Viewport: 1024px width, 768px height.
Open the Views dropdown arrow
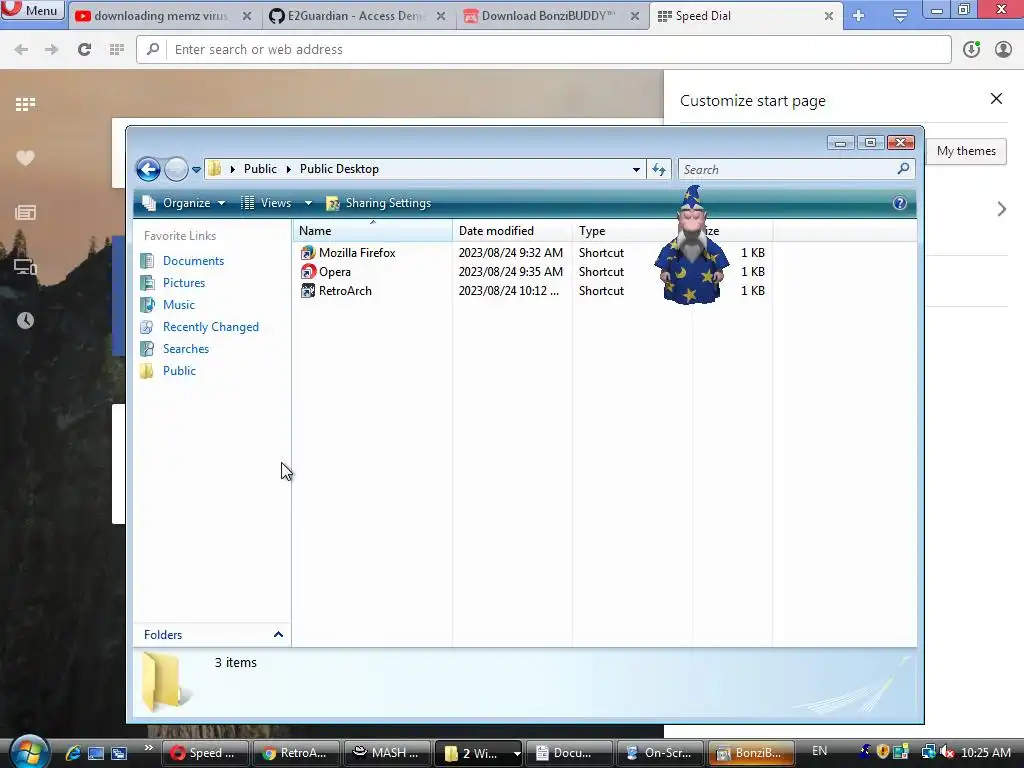[308, 203]
